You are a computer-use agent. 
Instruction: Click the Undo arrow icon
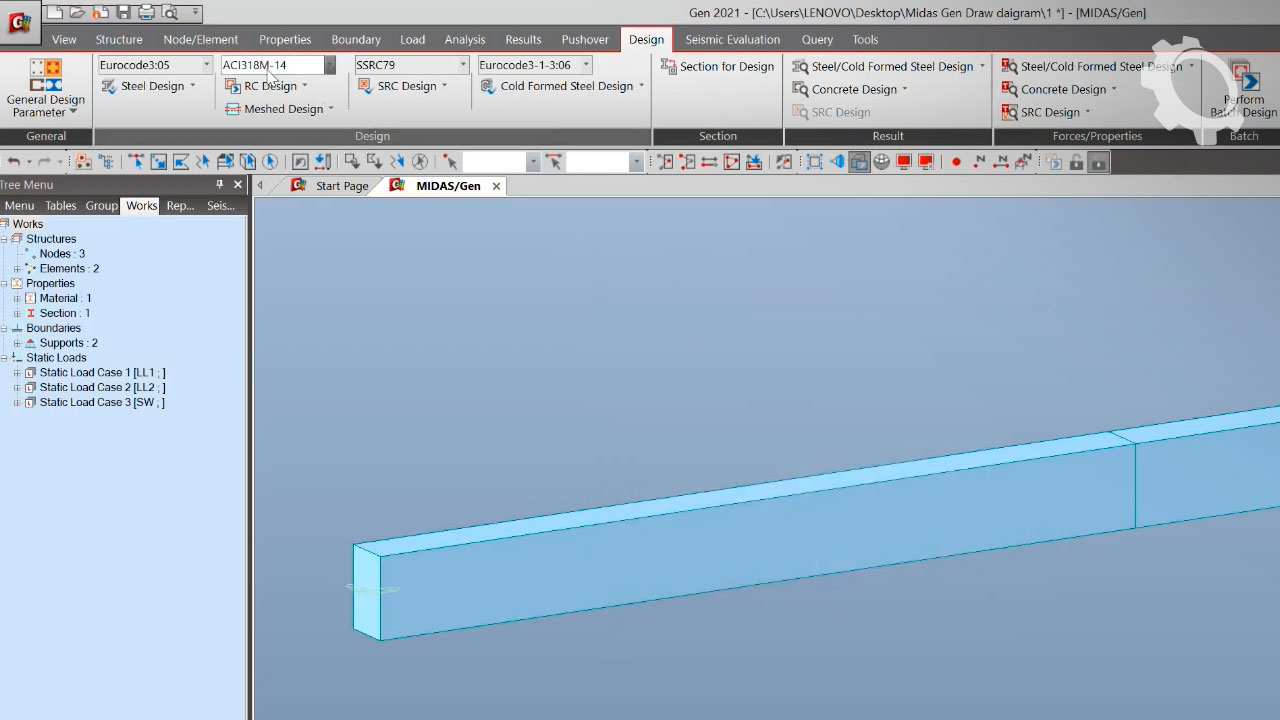point(14,162)
